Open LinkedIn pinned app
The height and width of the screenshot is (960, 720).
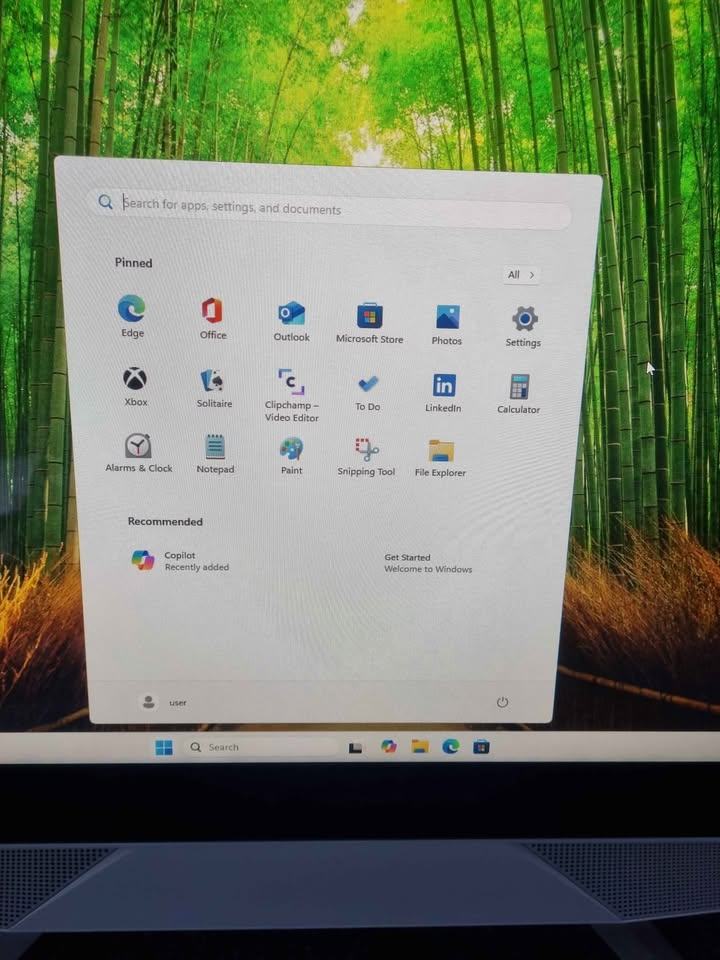(443, 393)
